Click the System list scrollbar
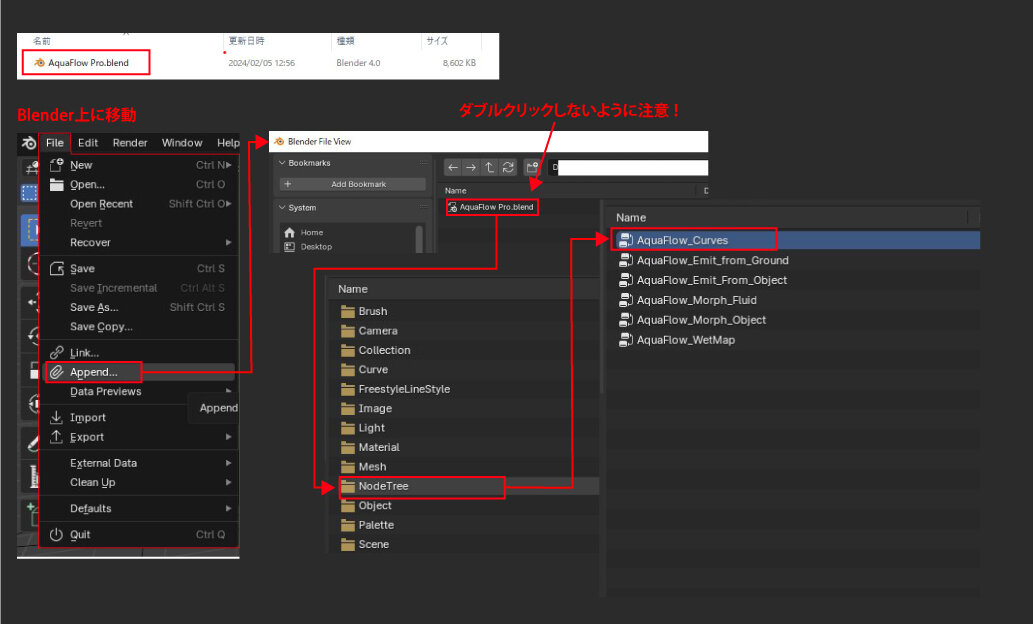1033x624 pixels. click(x=419, y=239)
